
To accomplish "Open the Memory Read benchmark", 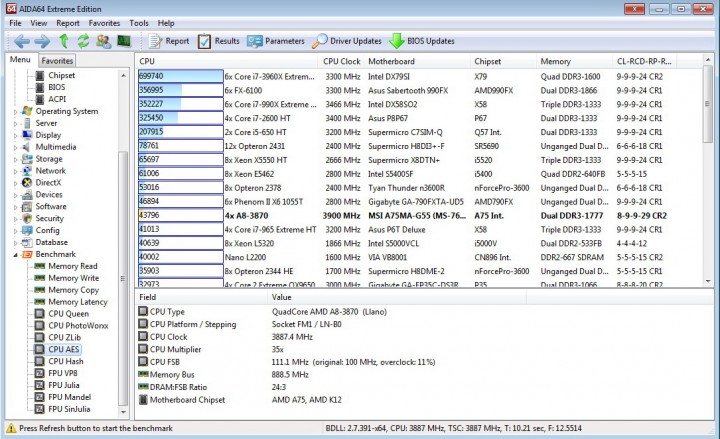I will pyautogui.click(x=73, y=266).
